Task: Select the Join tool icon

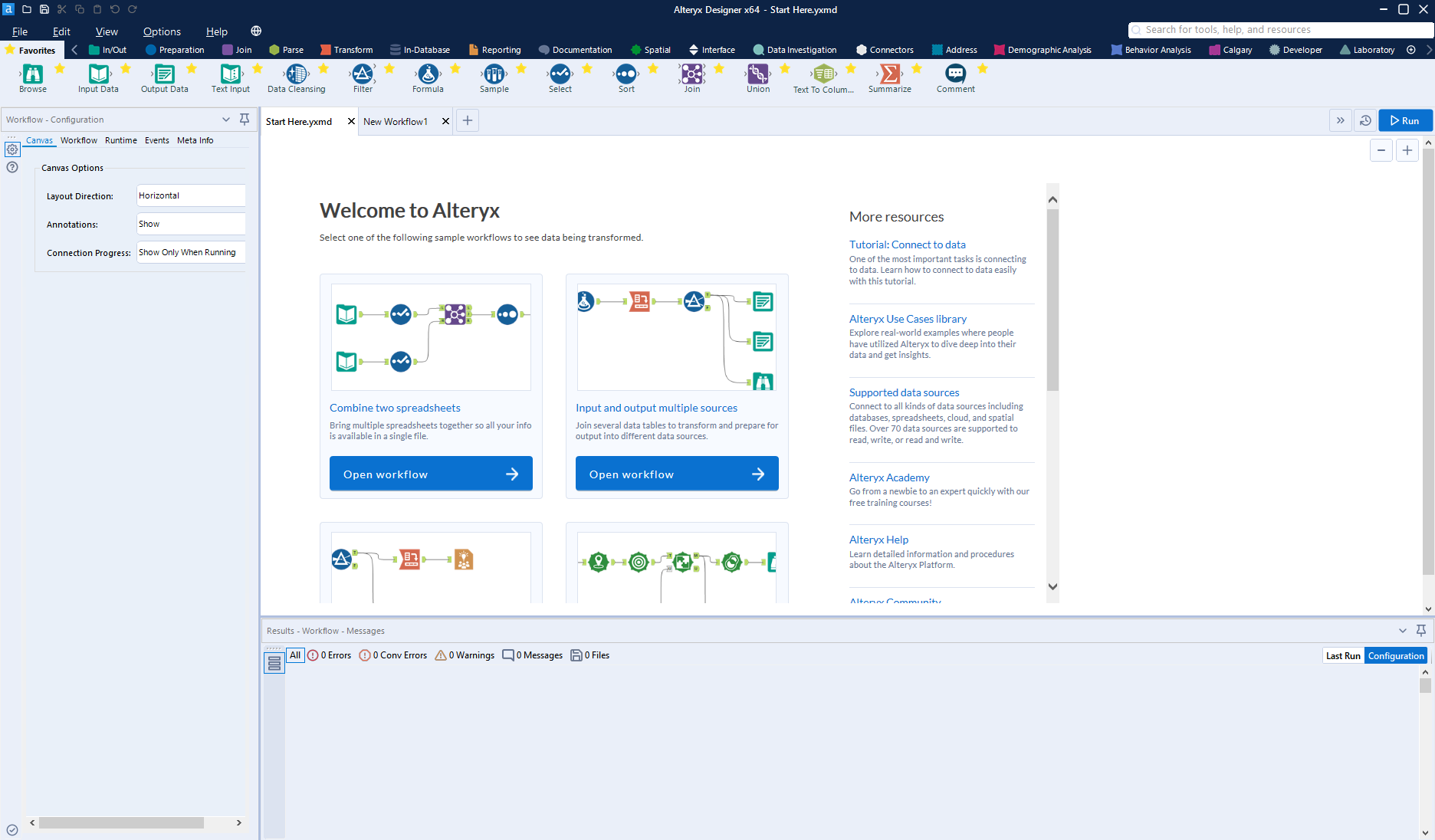Action: (x=692, y=74)
